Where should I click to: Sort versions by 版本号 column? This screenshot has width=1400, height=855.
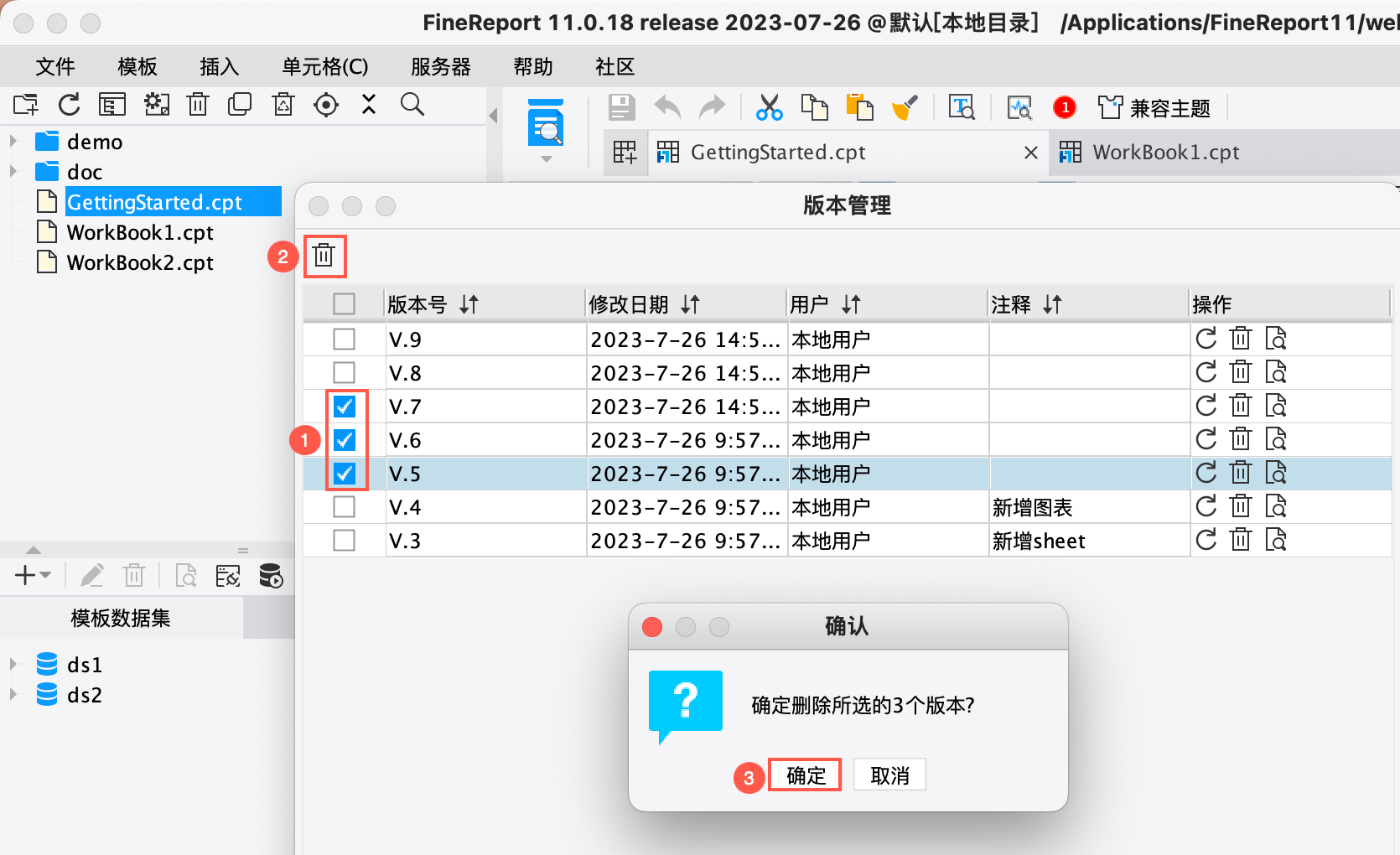pyautogui.click(x=469, y=304)
